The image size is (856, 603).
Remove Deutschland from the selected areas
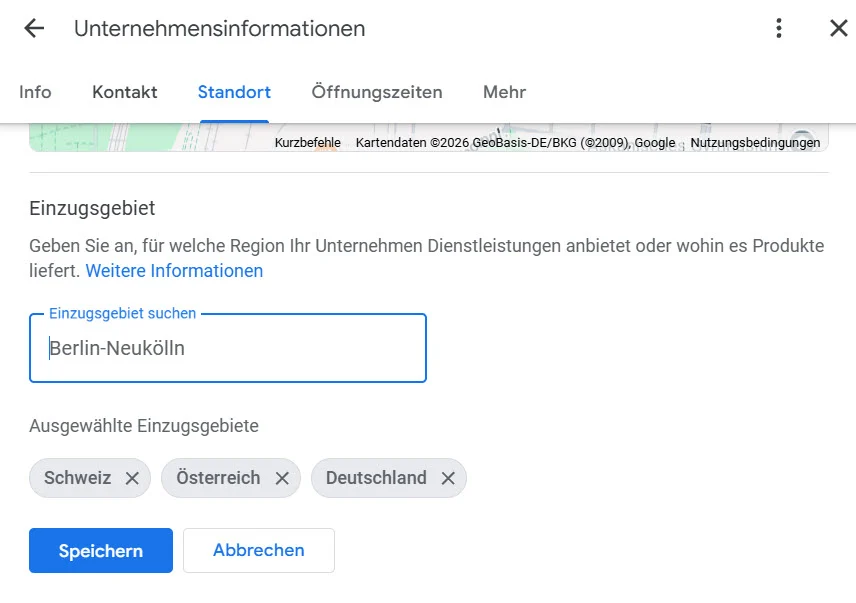tap(449, 478)
